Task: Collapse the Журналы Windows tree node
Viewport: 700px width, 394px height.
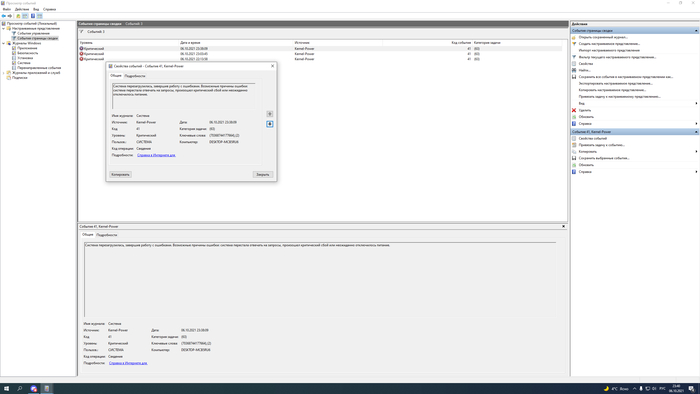Action: click(4, 43)
